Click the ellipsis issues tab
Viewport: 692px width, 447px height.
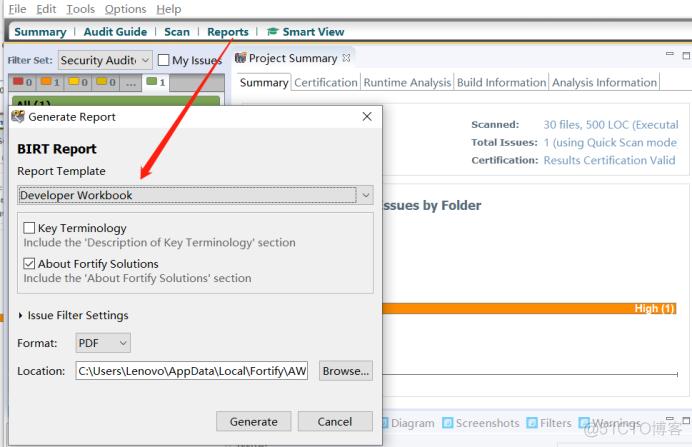(131, 83)
